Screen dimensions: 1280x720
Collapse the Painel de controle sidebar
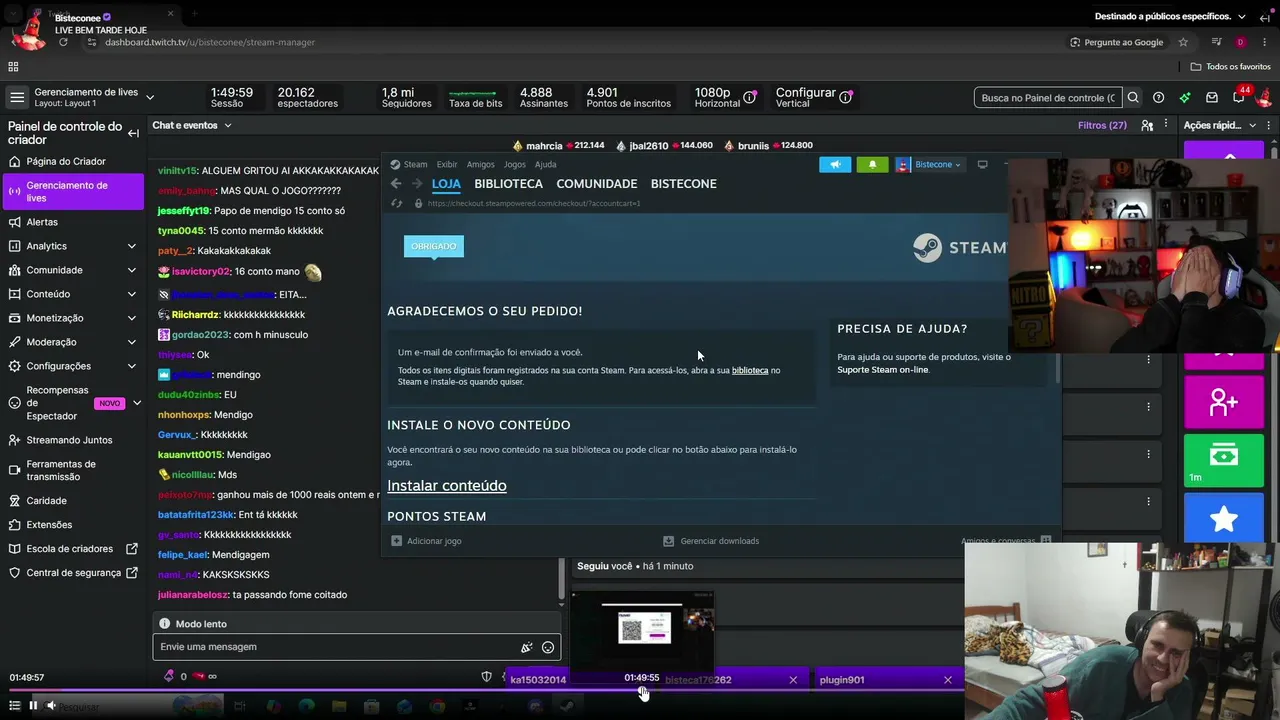pyautogui.click(x=133, y=132)
